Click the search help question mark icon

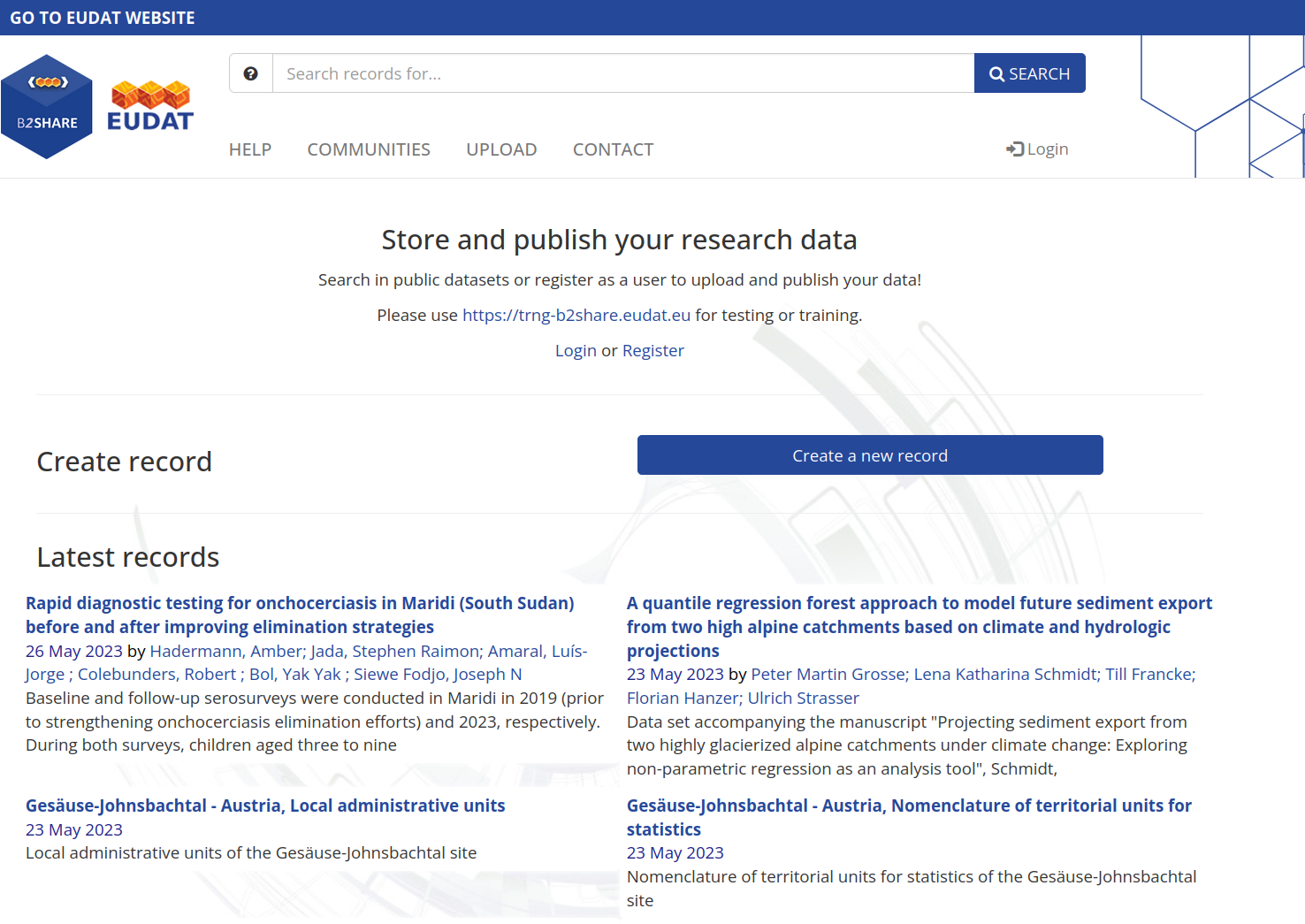click(251, 73)
